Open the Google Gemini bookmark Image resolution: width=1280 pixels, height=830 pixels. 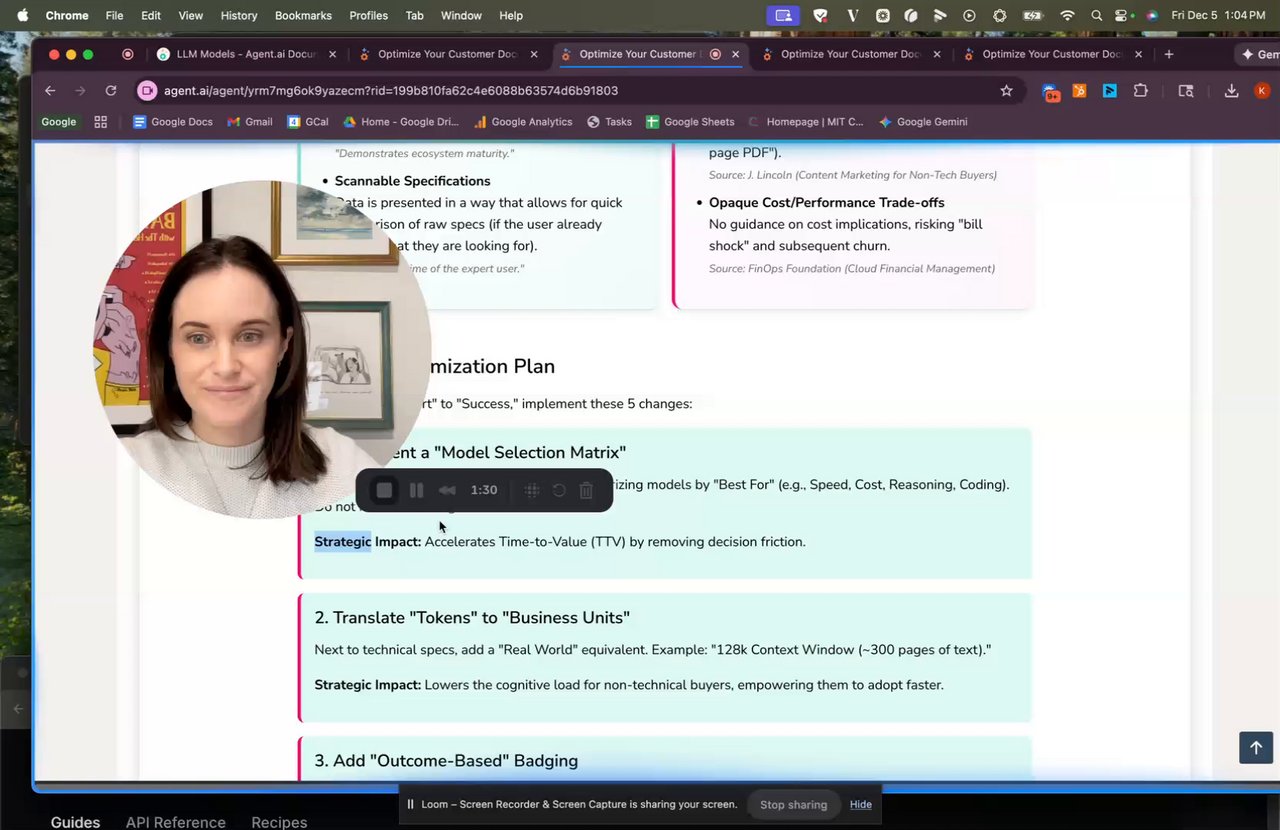tap(923, 122)
